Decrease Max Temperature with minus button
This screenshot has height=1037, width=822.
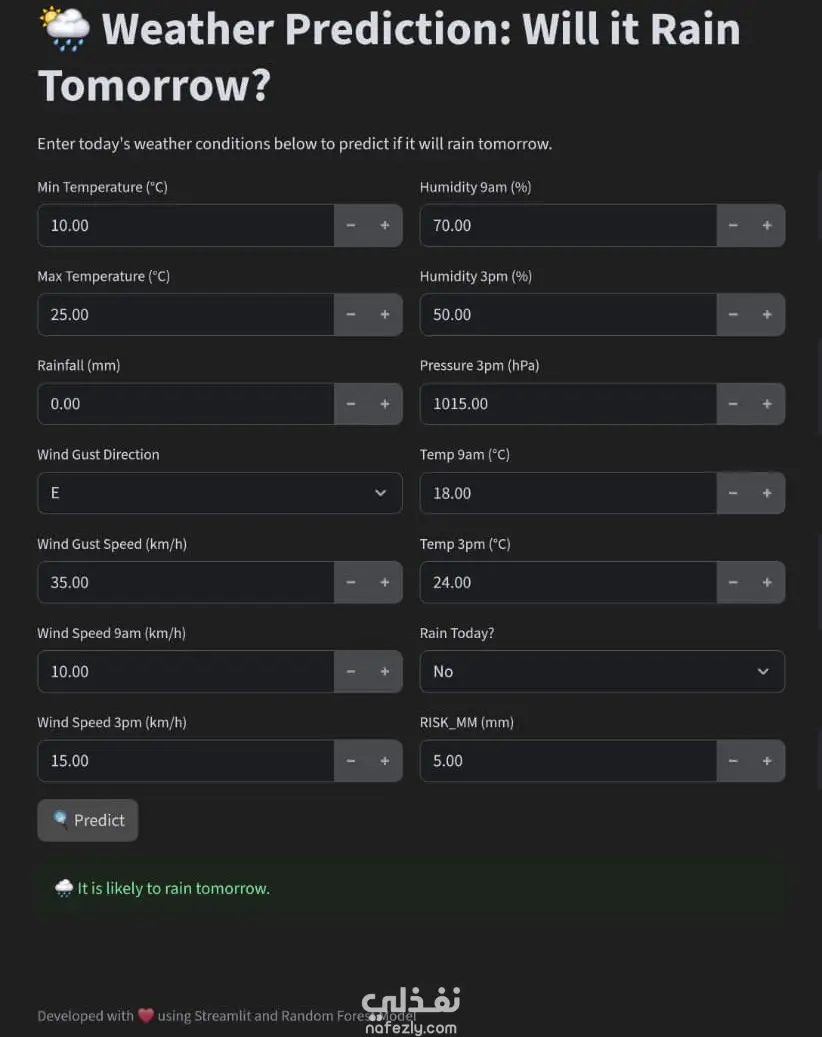(351, 315)
